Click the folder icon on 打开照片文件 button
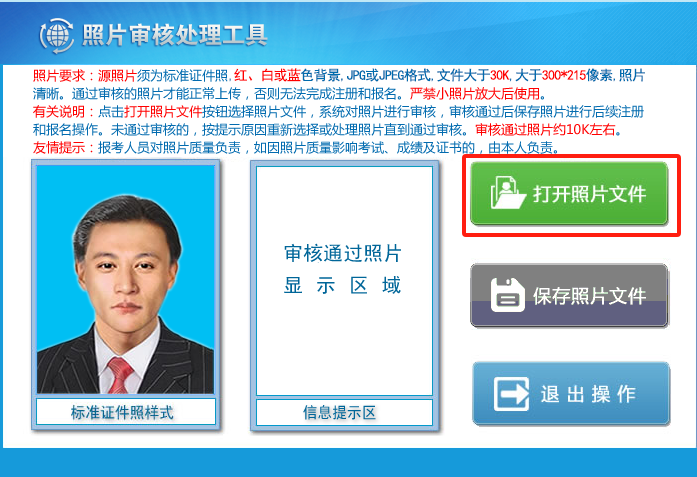 508,192
